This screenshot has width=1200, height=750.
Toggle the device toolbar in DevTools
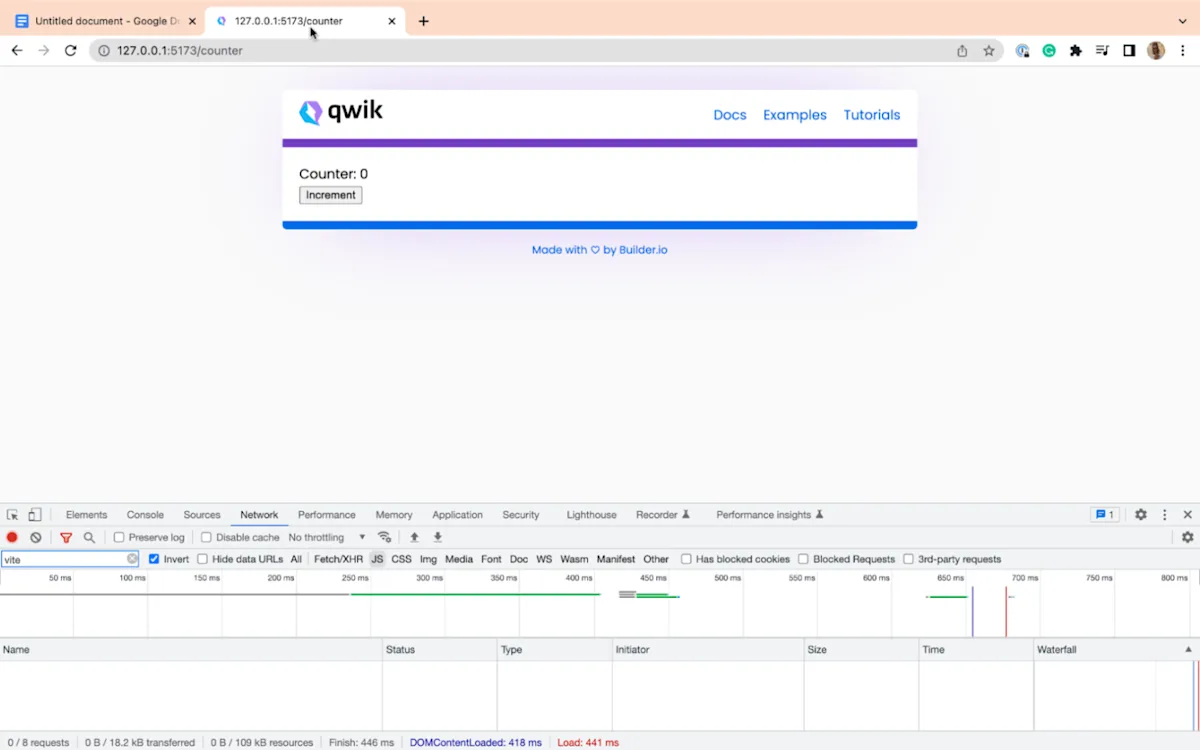[34, 514]
